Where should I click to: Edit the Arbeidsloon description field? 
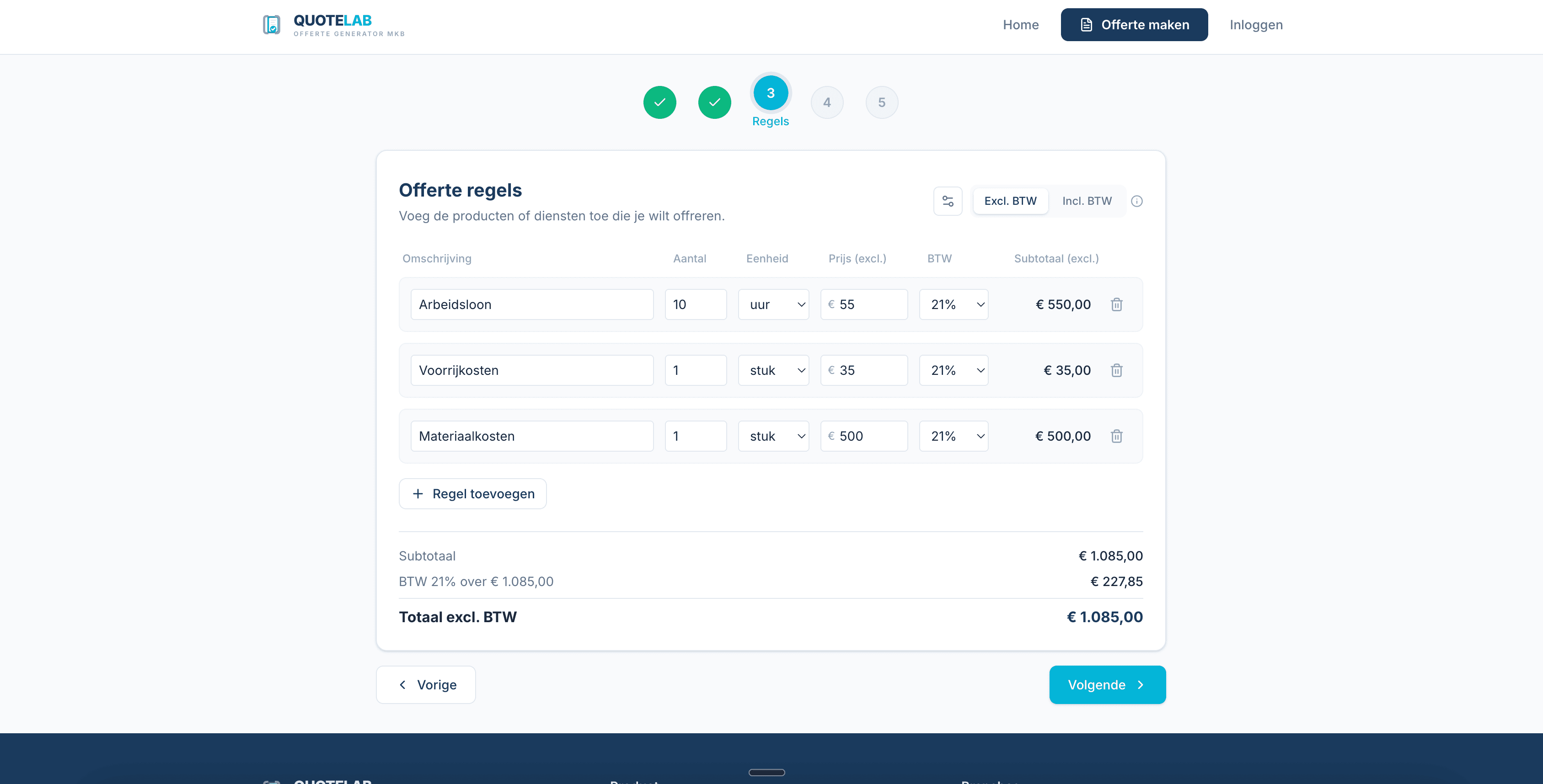click(531, 304)
